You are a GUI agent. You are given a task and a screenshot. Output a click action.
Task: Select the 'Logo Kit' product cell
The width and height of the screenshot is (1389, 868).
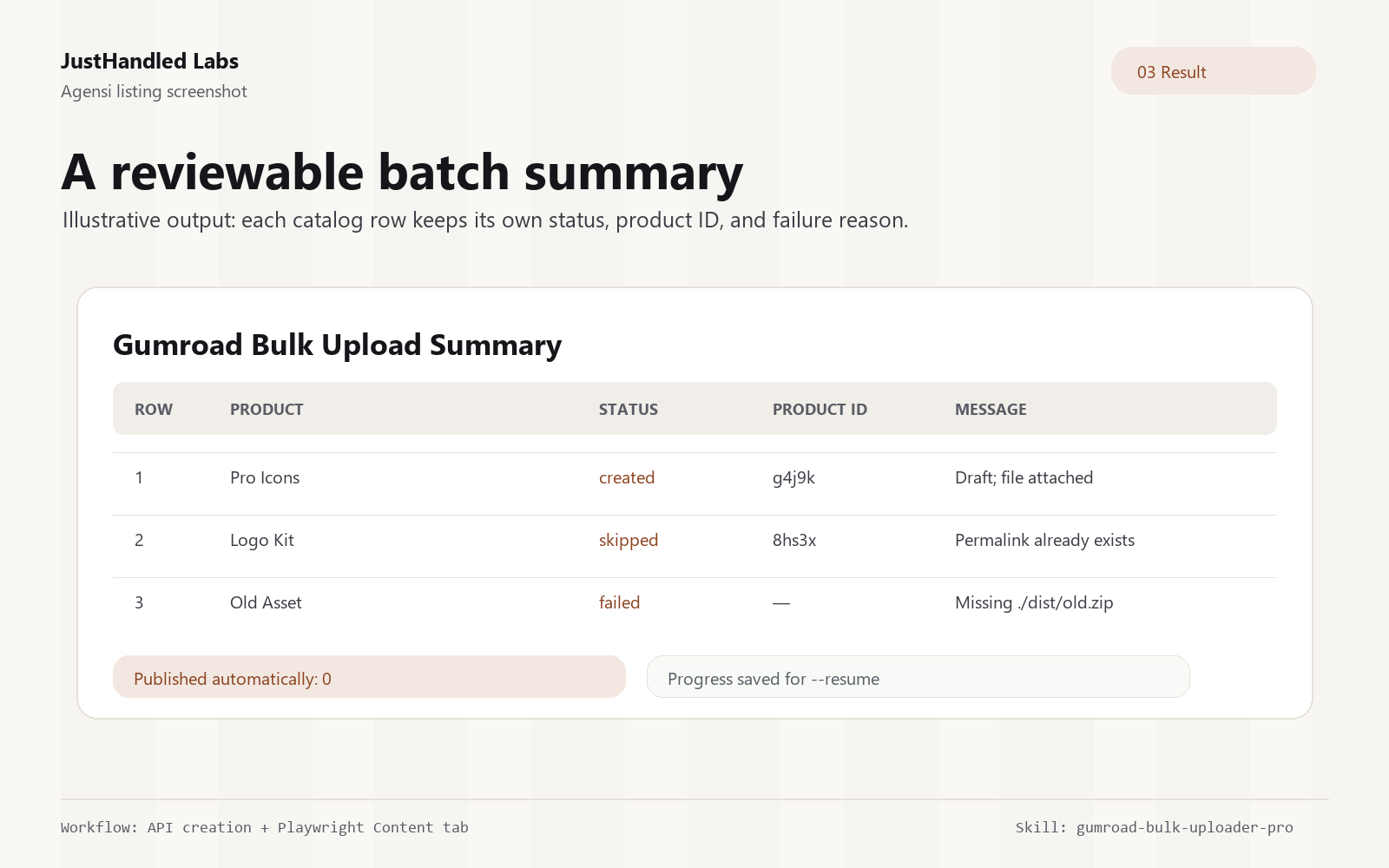(x=262, y=540)
